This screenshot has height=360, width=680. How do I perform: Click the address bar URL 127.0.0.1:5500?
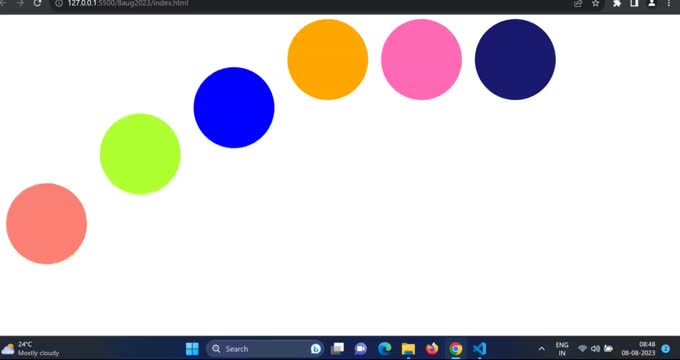pyautogui.click(x=128, y=3)
